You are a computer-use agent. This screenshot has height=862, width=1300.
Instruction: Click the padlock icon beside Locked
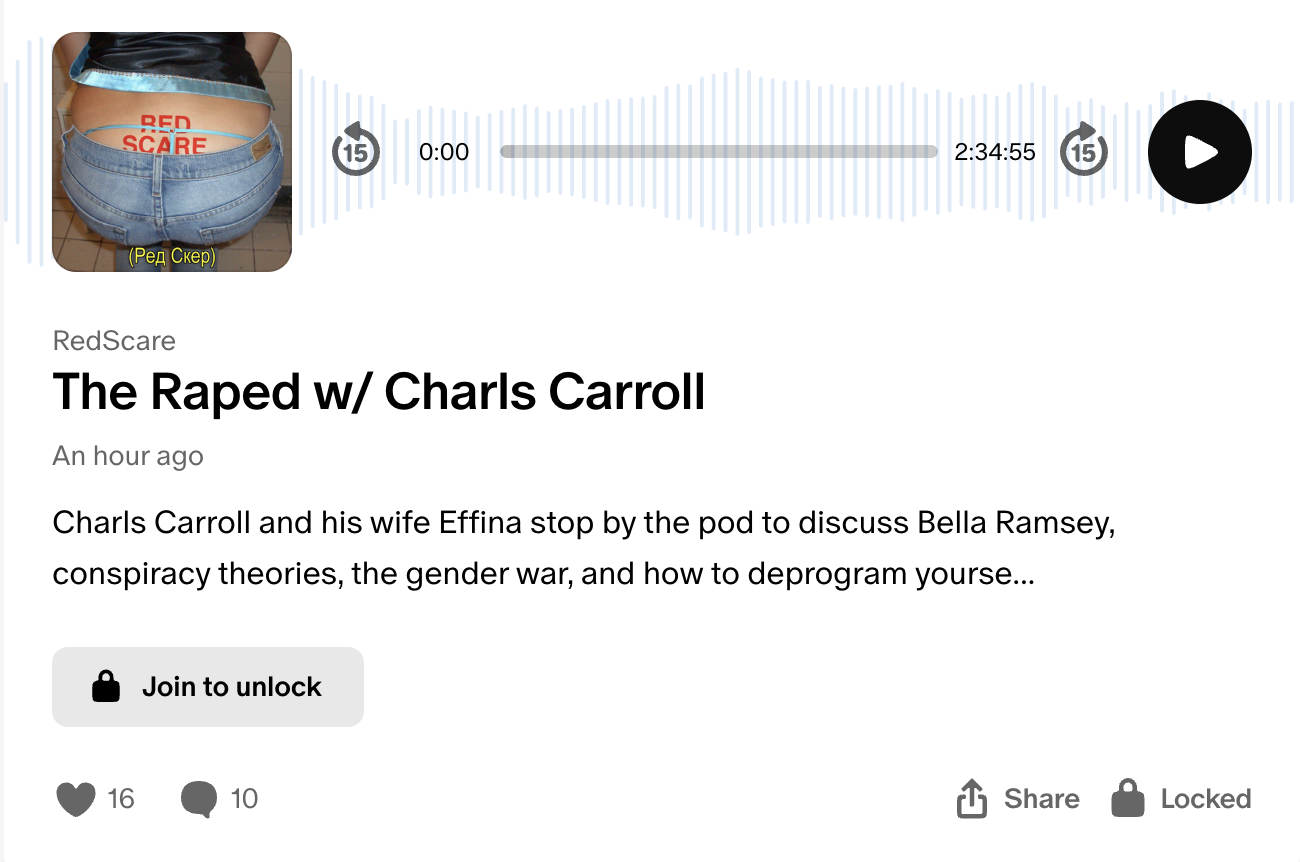1127,798
